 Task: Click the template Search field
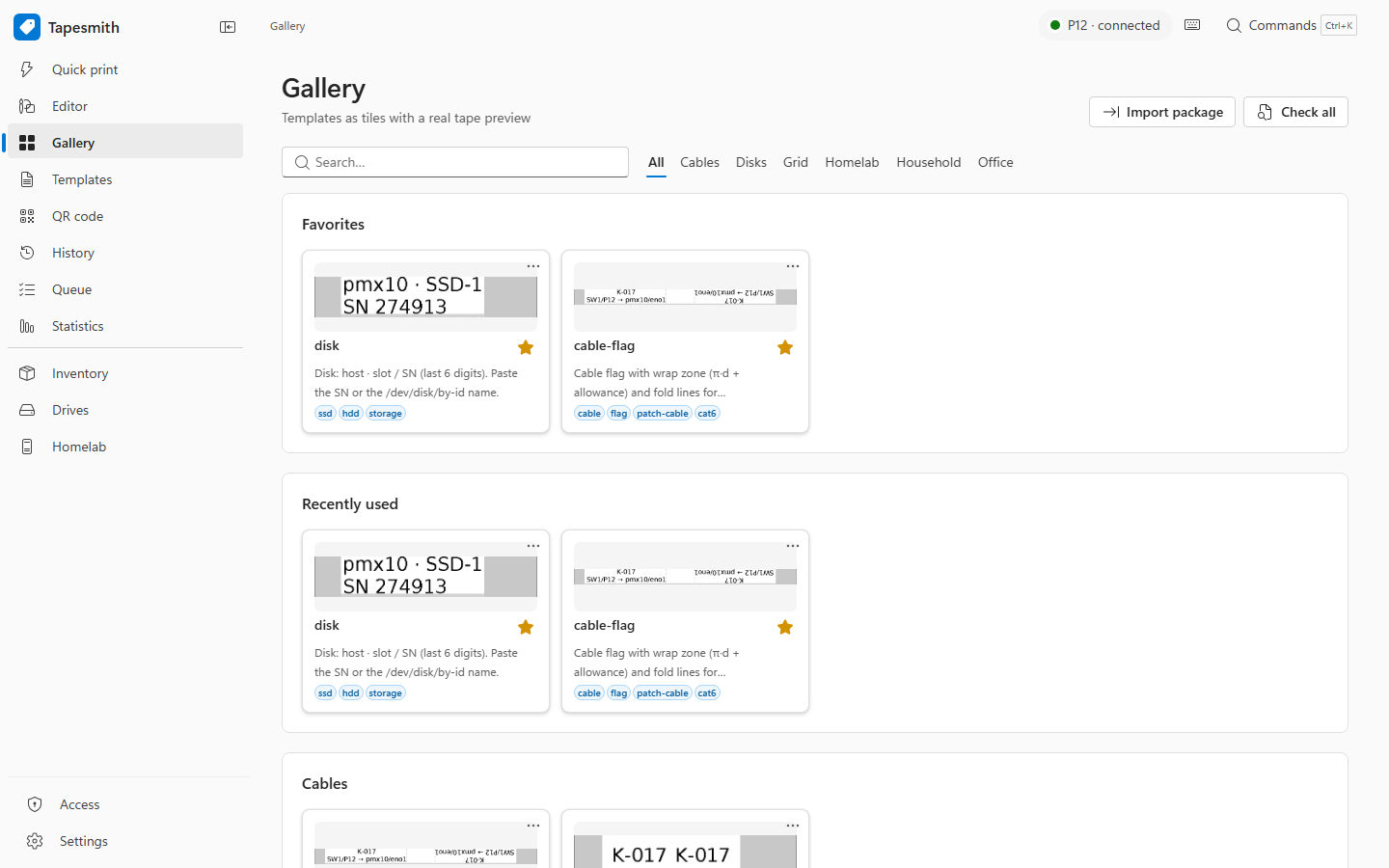click(455, 162)
